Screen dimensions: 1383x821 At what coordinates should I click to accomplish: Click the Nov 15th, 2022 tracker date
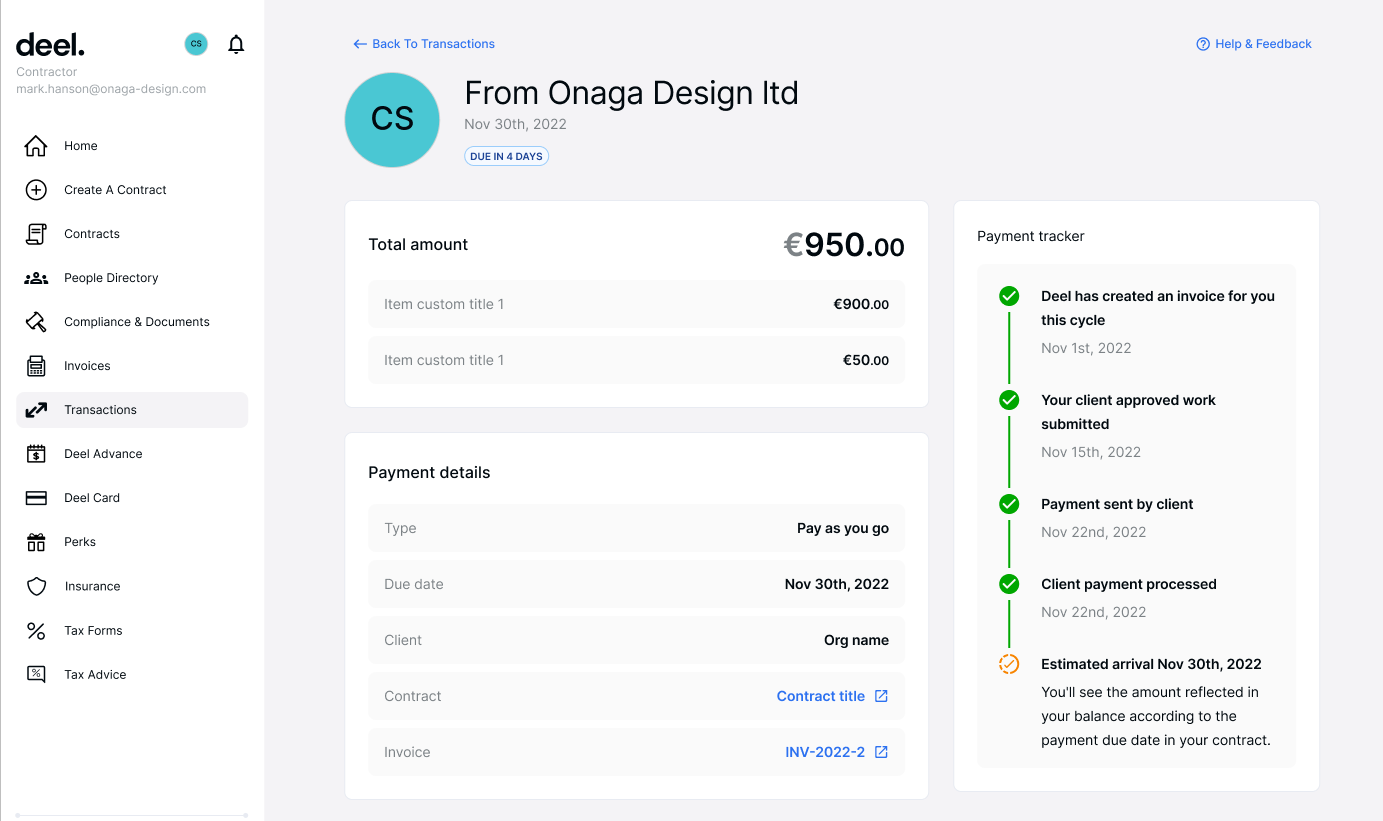1091,452
